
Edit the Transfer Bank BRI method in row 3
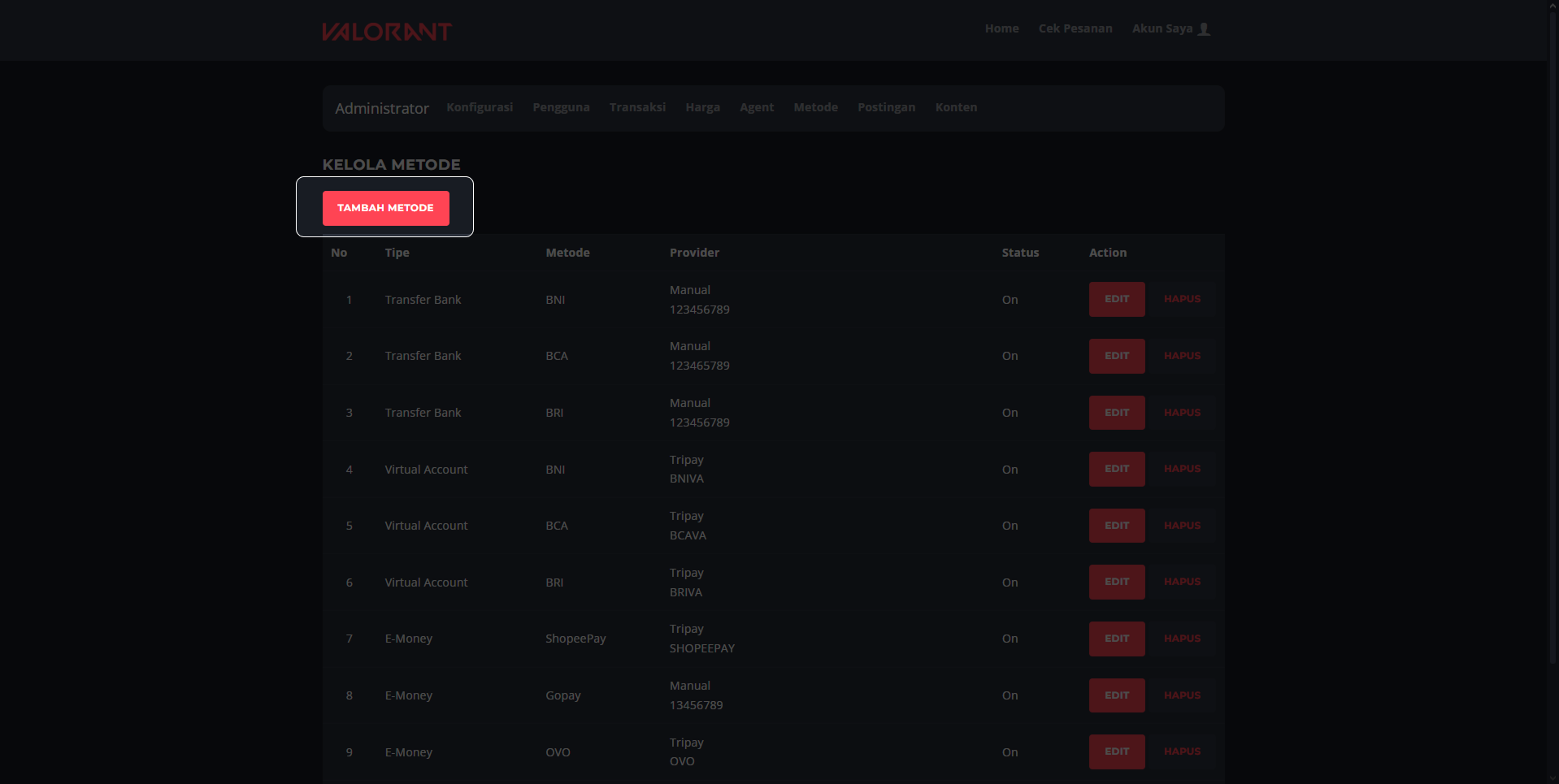coord(1117,413)
